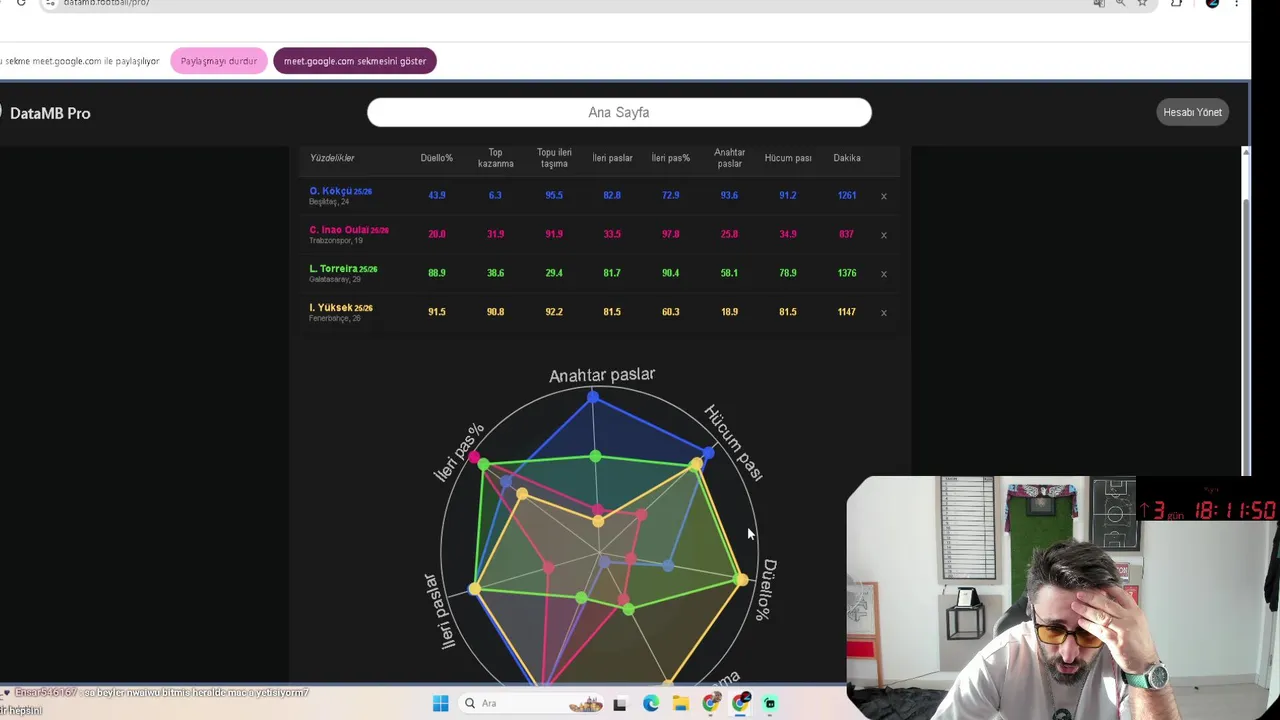This screenshot has height=720, width=1280.
Task: Click the Anahtar paslar radar axis label
Action: 602,375
